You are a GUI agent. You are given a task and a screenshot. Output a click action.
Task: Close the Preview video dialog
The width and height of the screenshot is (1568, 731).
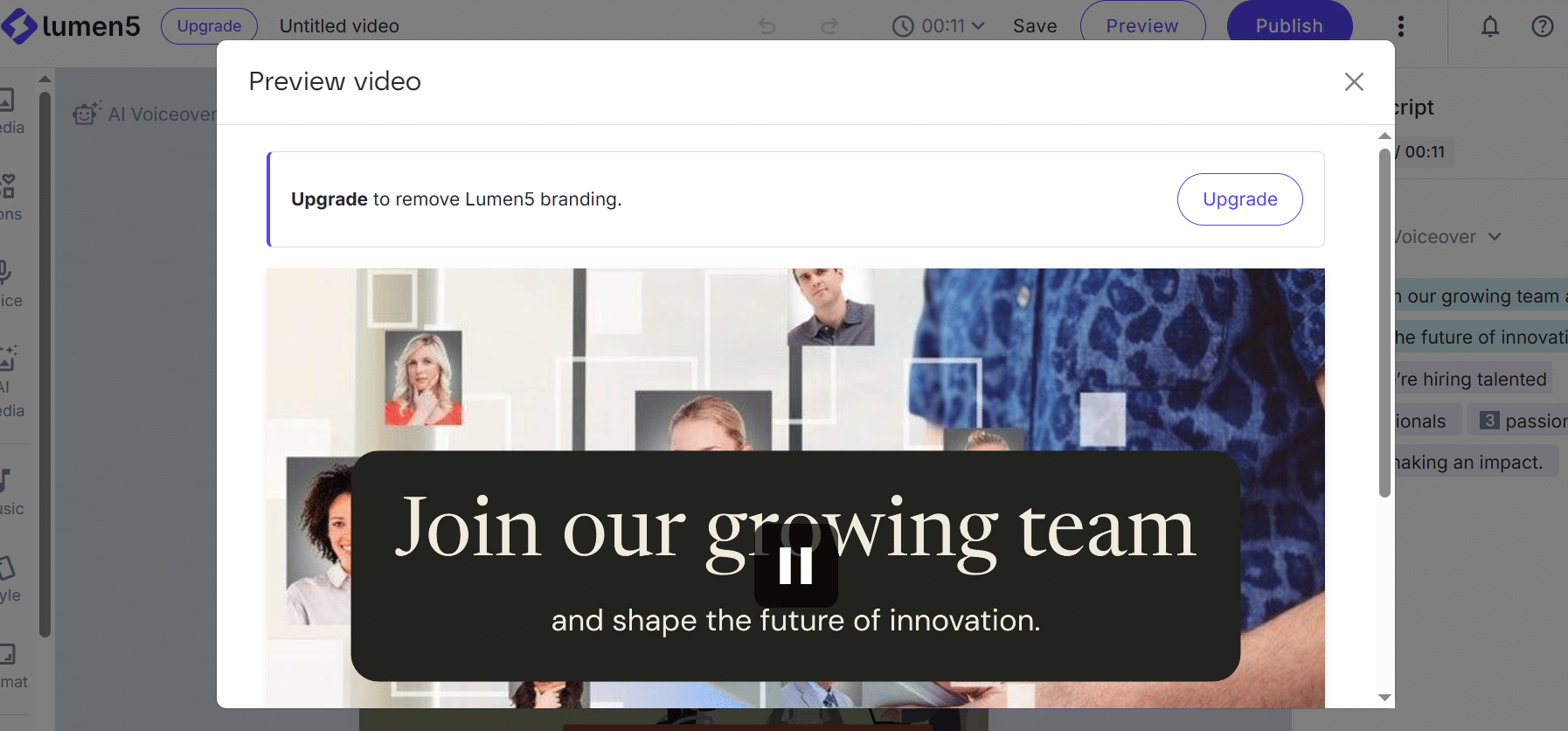[1354, 81]
